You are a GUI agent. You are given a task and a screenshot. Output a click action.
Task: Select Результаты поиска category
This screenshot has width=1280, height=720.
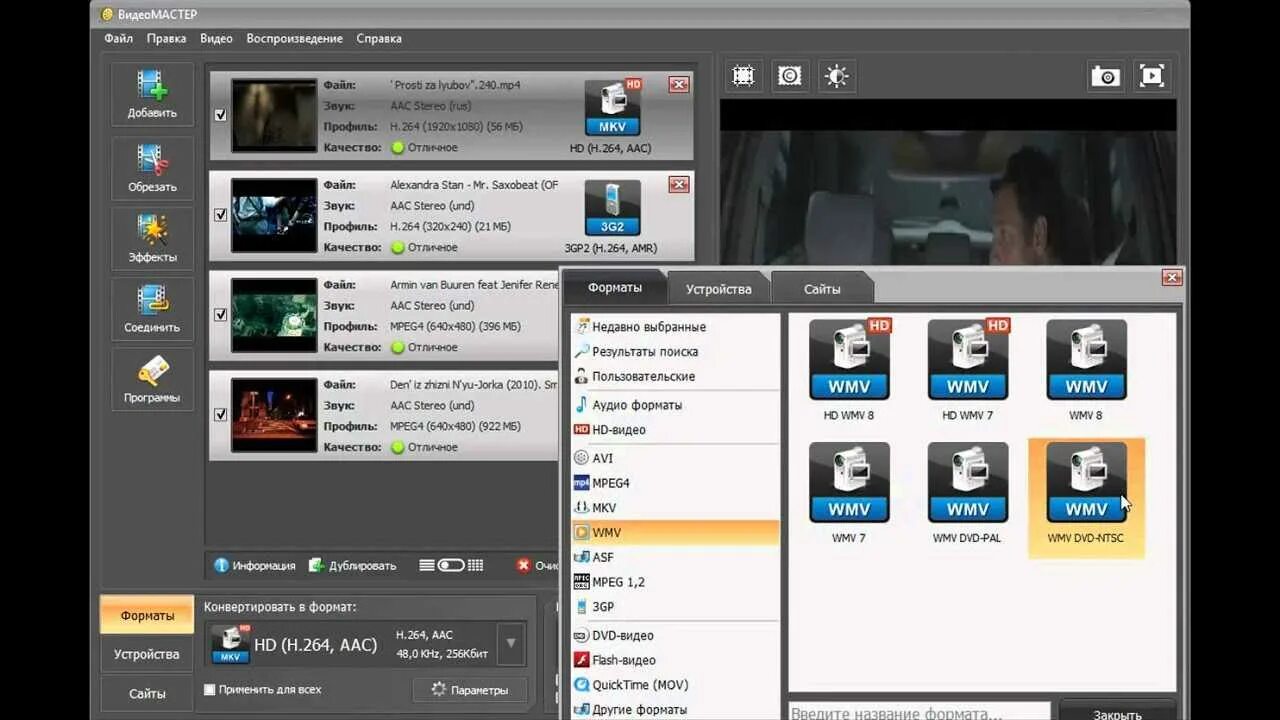coord(675,352)
